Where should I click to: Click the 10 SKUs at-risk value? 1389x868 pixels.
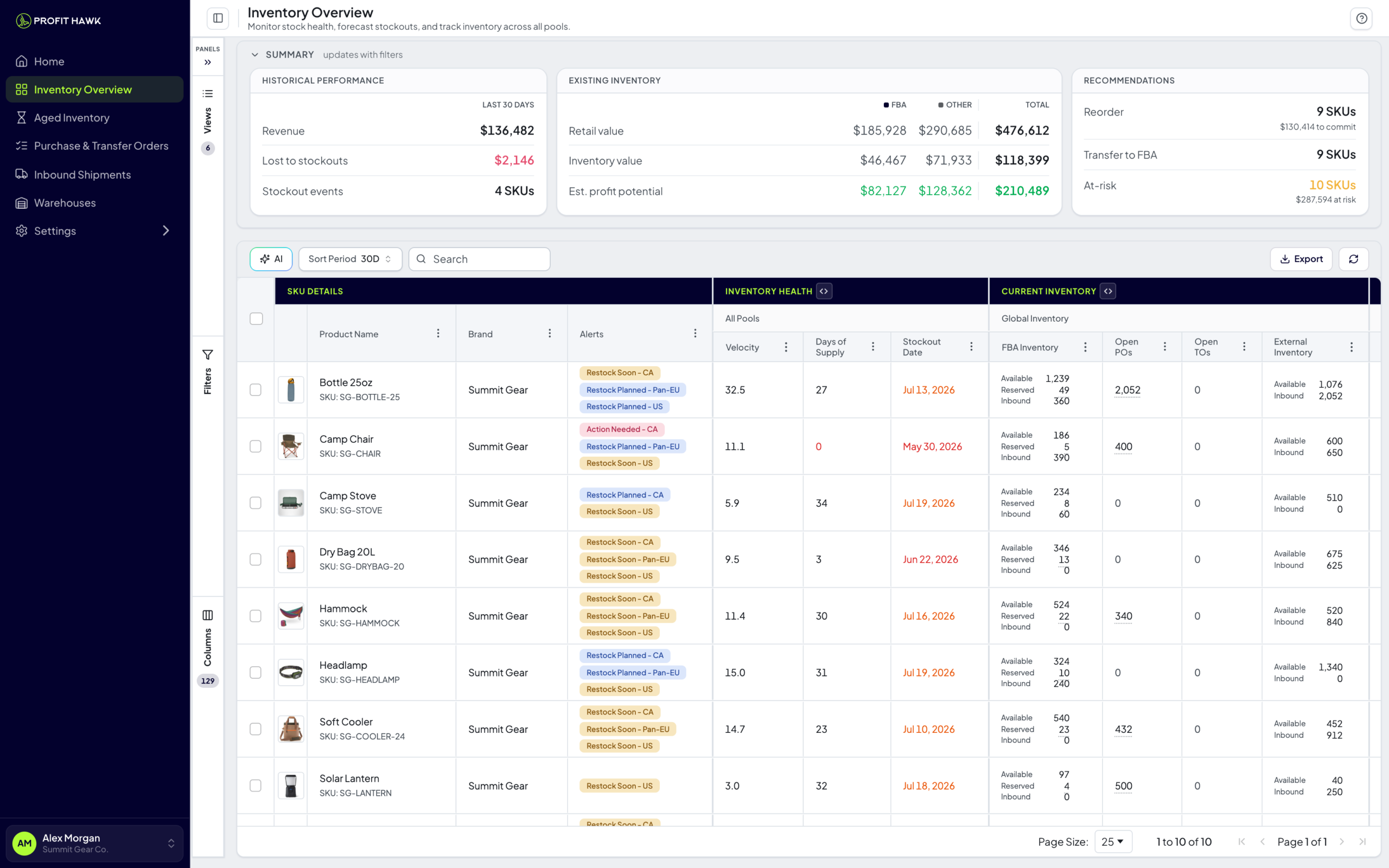(1332, 185)
